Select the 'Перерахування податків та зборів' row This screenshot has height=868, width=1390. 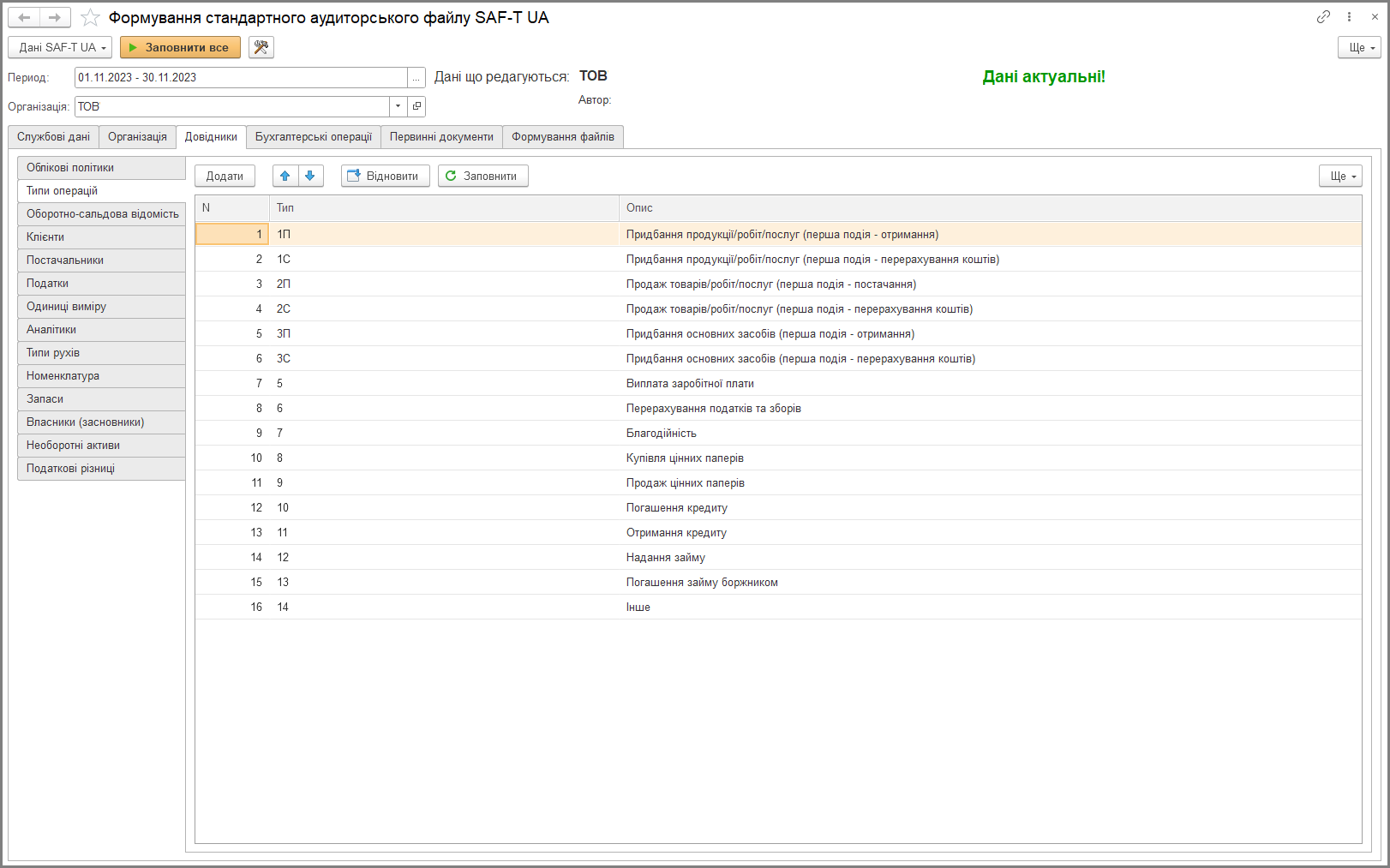click(778, 409)
